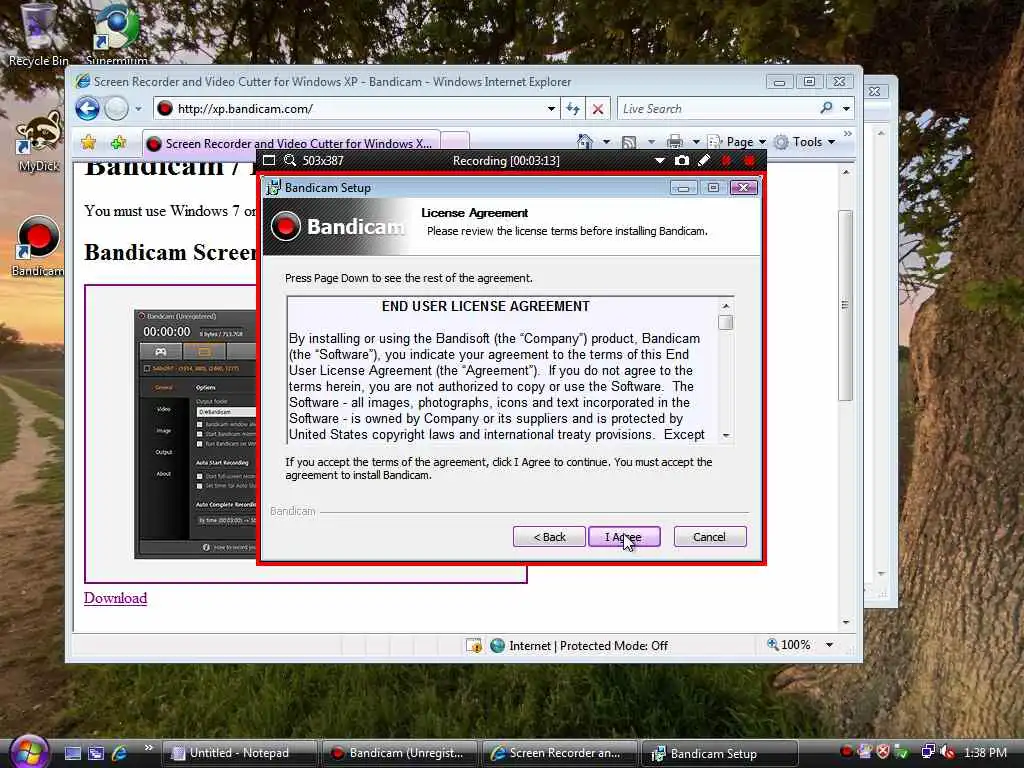Go back in Internet Explorer
The width and height of the screenshot is (1024, 768).
pos(88,108)
